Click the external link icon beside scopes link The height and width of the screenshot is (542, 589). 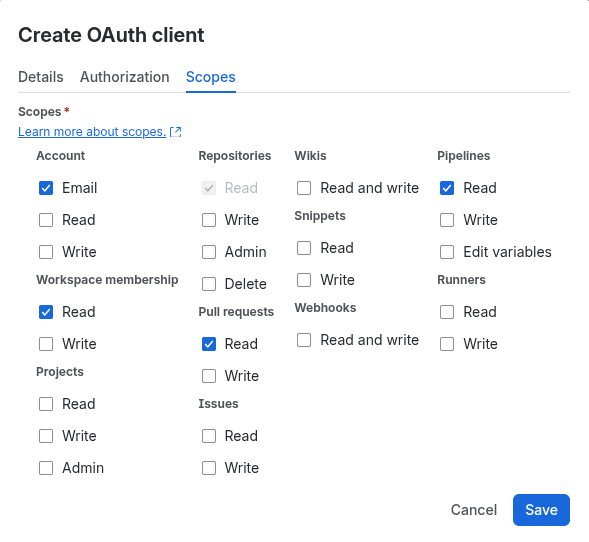tap(175, 132)
